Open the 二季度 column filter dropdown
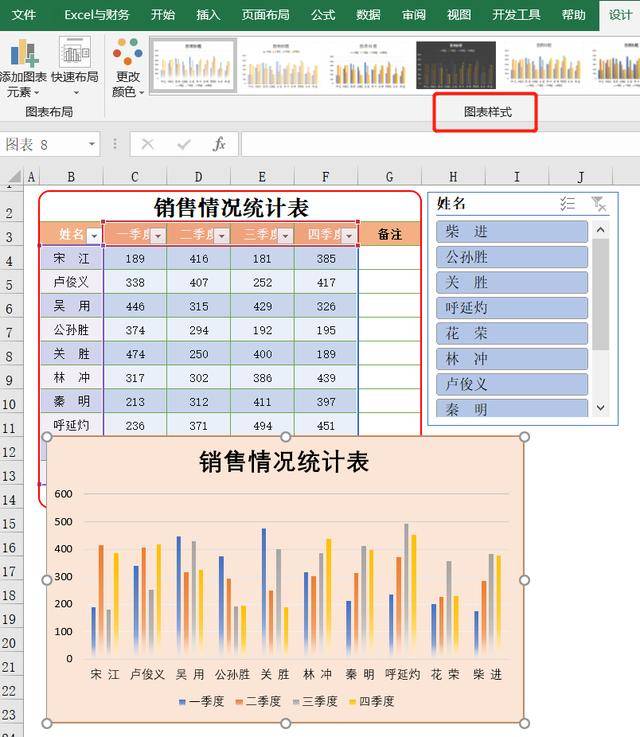 tap(221, 235)
